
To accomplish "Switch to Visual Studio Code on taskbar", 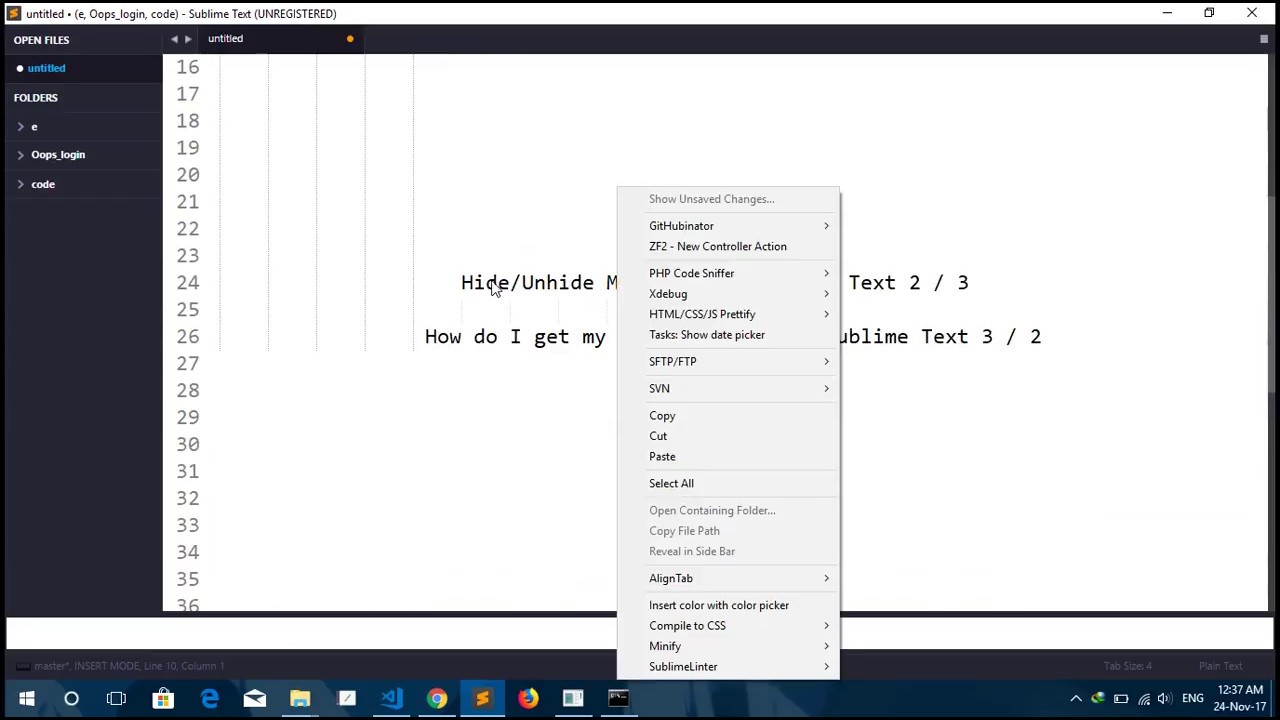I will tap(391, 698).
